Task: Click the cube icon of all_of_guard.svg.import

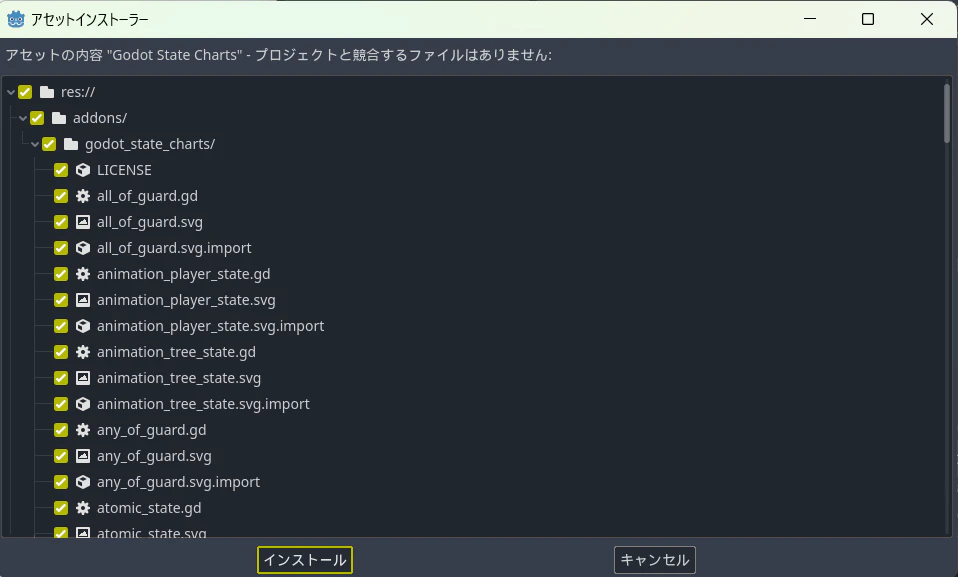Action: point(83,248)
